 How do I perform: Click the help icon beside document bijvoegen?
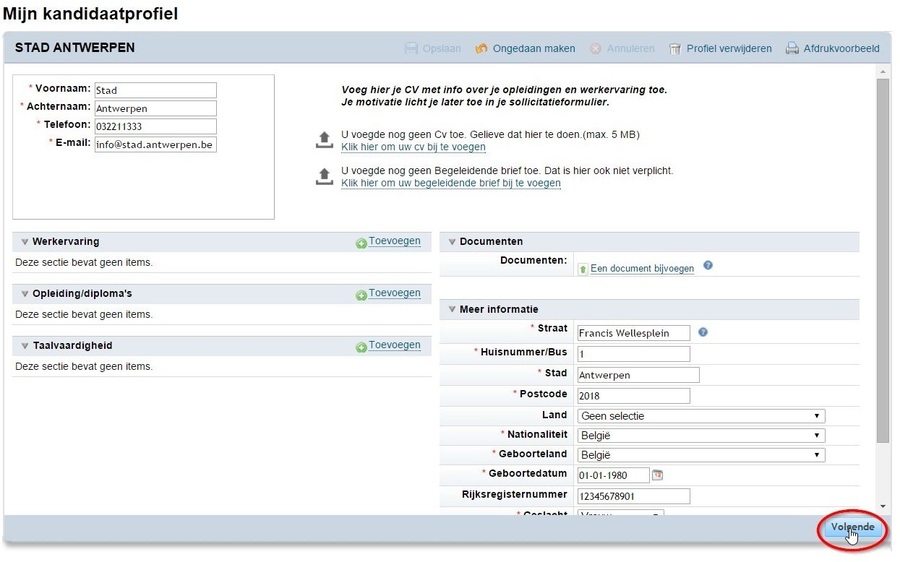click(x=708, y=266)
